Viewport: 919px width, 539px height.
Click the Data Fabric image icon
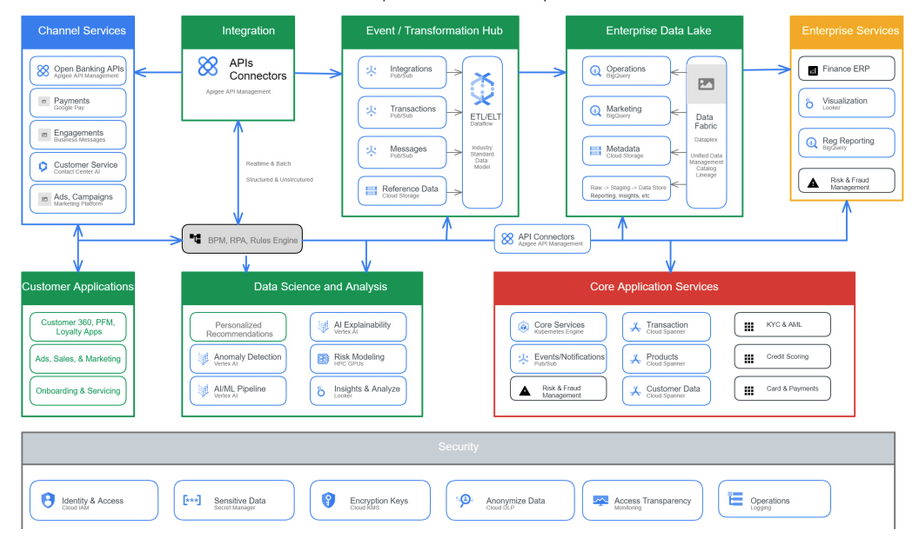(706, 85)
